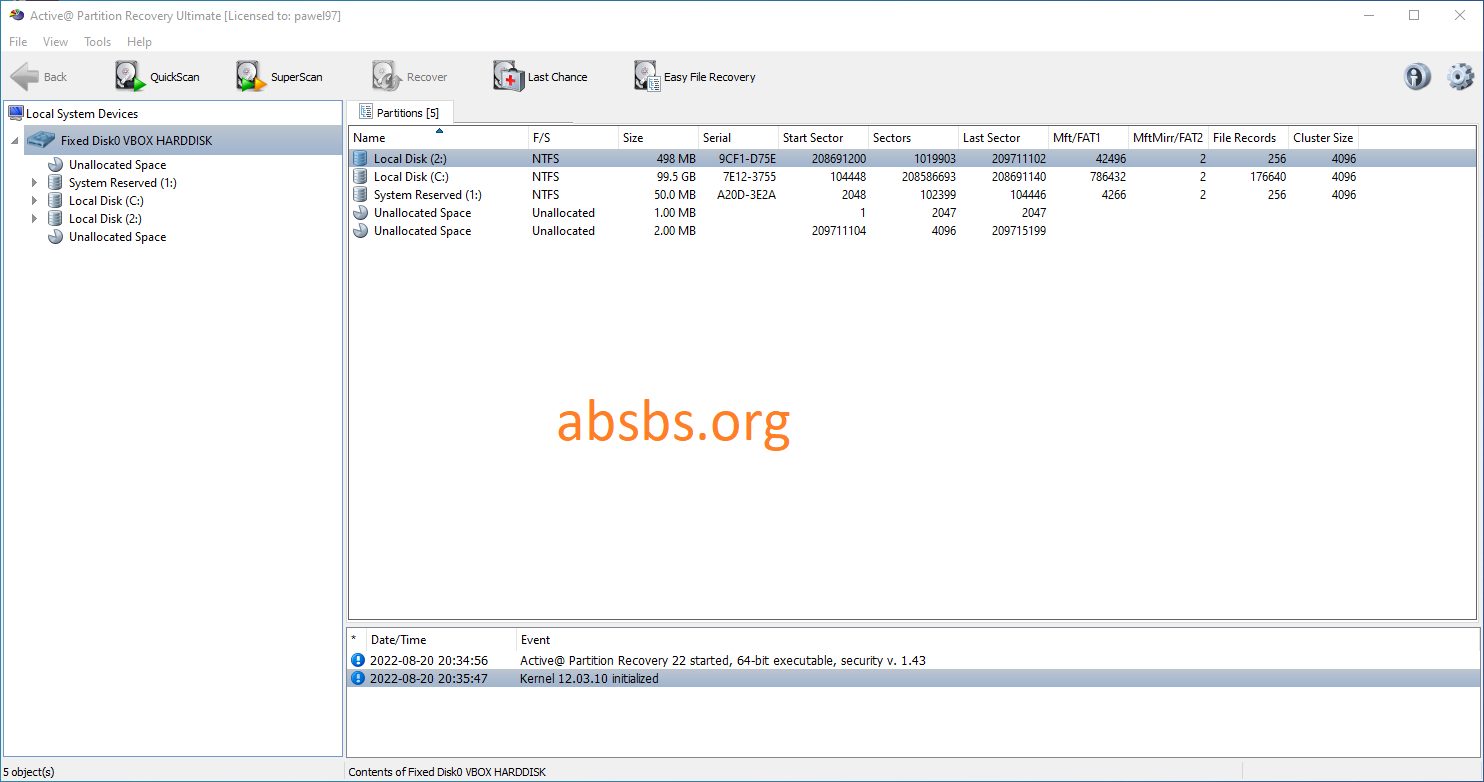Sort partitions by the Name column header
Viewport: 1484px width, 782px height.
438,138
